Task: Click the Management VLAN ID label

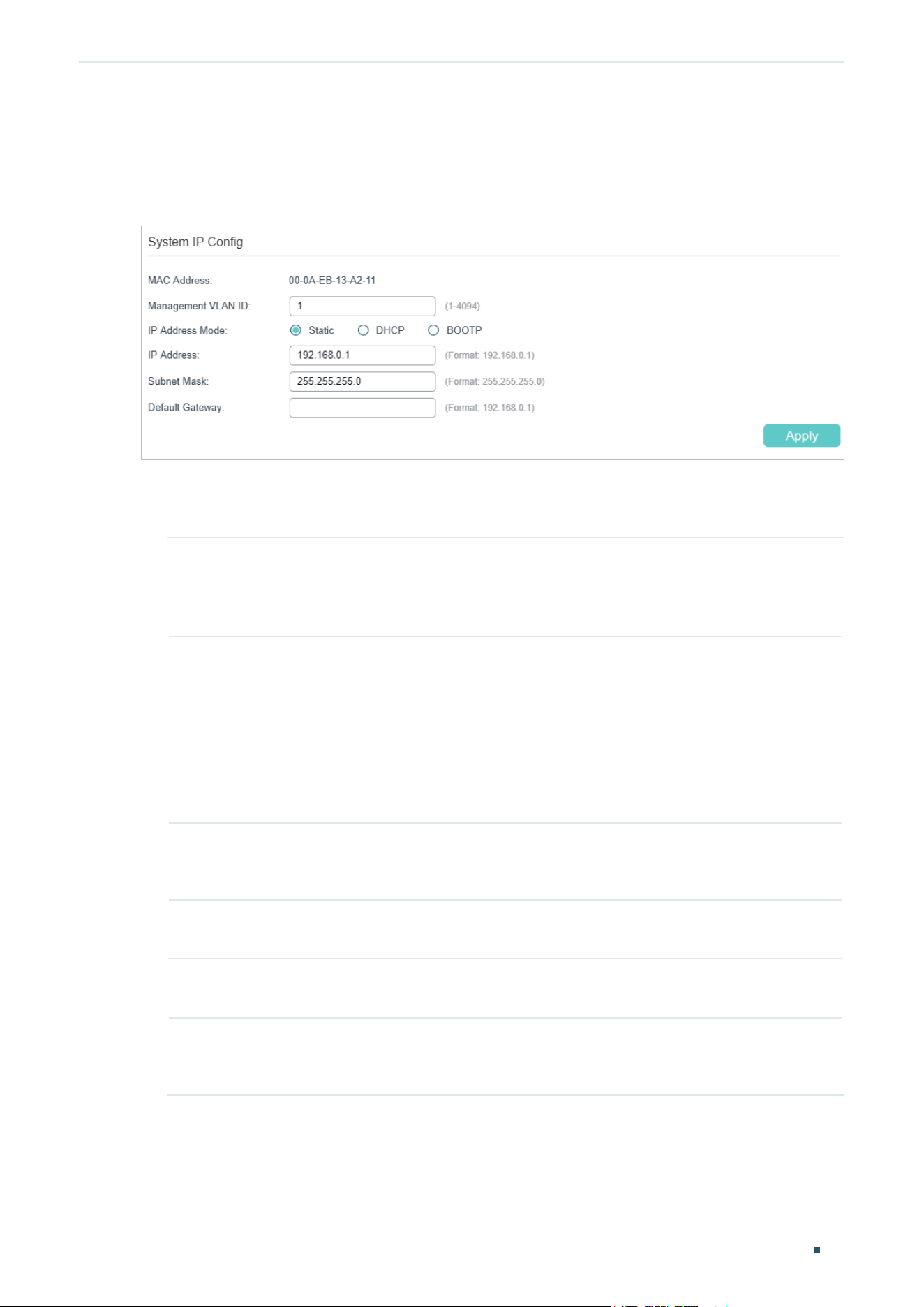Action: pos(199,306)
